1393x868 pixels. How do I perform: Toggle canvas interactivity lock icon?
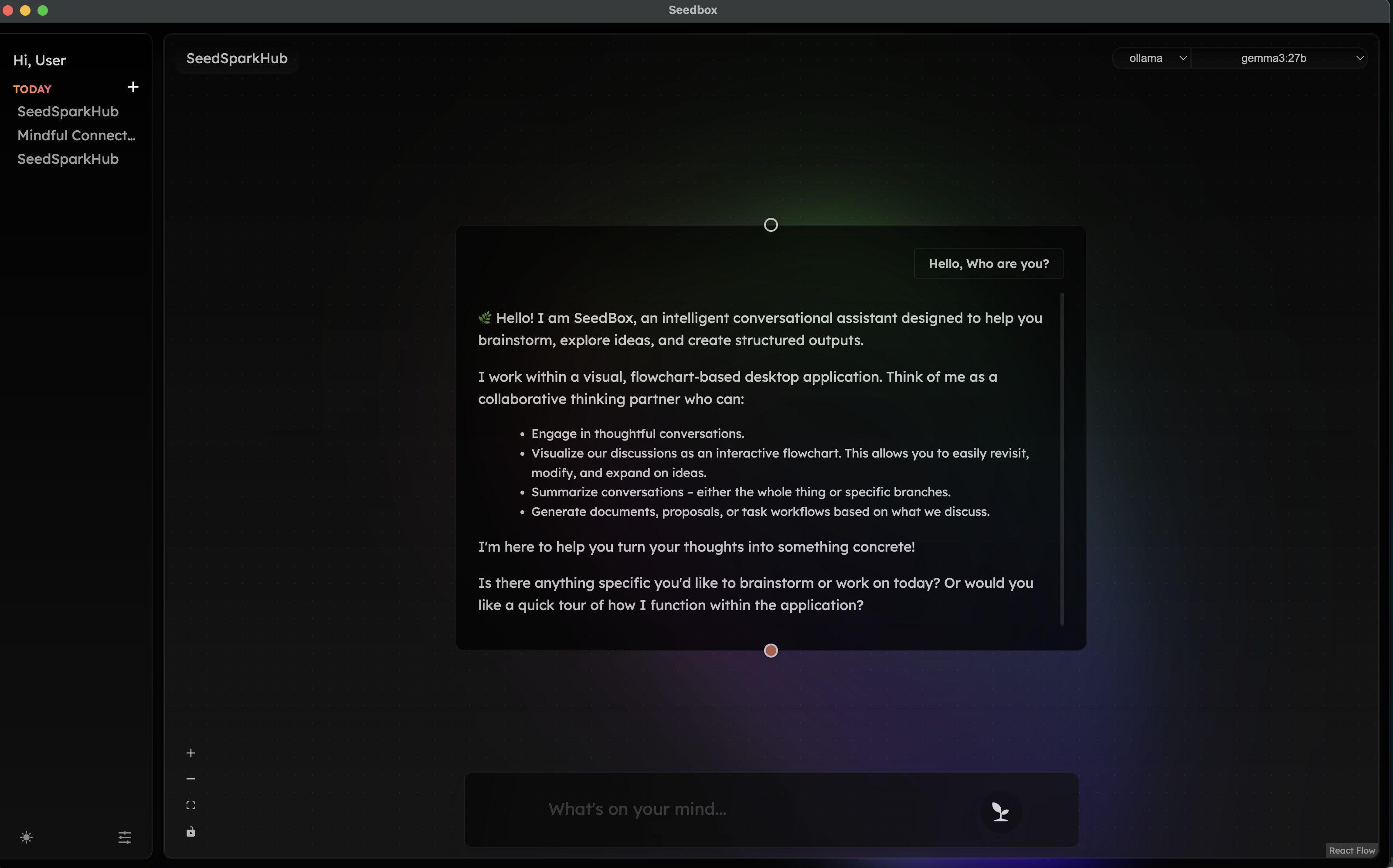tap(190, 831)
